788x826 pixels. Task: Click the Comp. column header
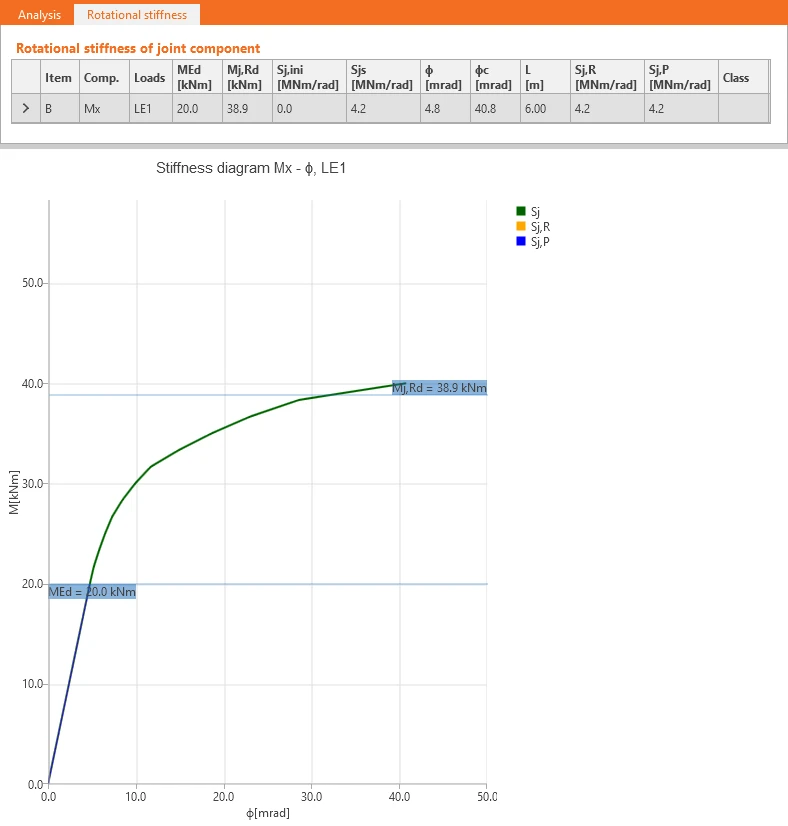point(104,77)
